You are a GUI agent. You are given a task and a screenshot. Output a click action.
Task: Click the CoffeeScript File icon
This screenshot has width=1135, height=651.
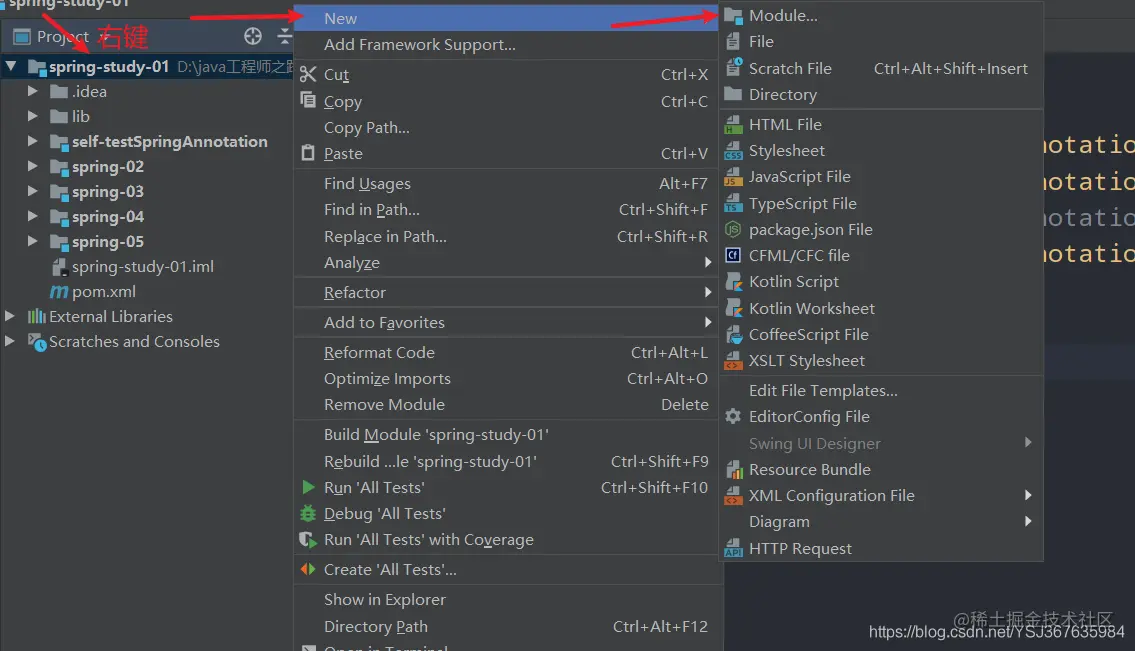click(733, 335)
